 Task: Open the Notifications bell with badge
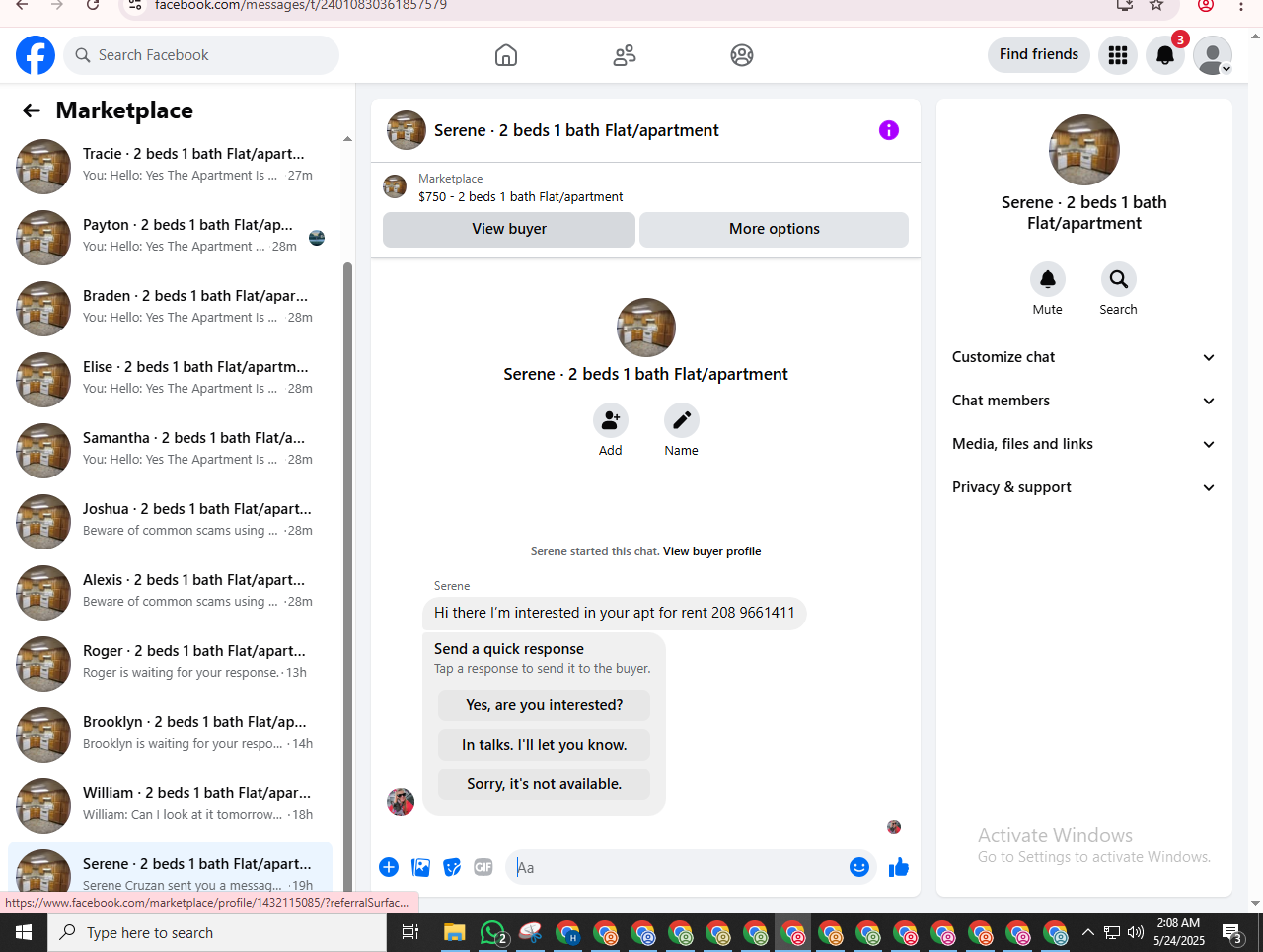(1165, 55)
